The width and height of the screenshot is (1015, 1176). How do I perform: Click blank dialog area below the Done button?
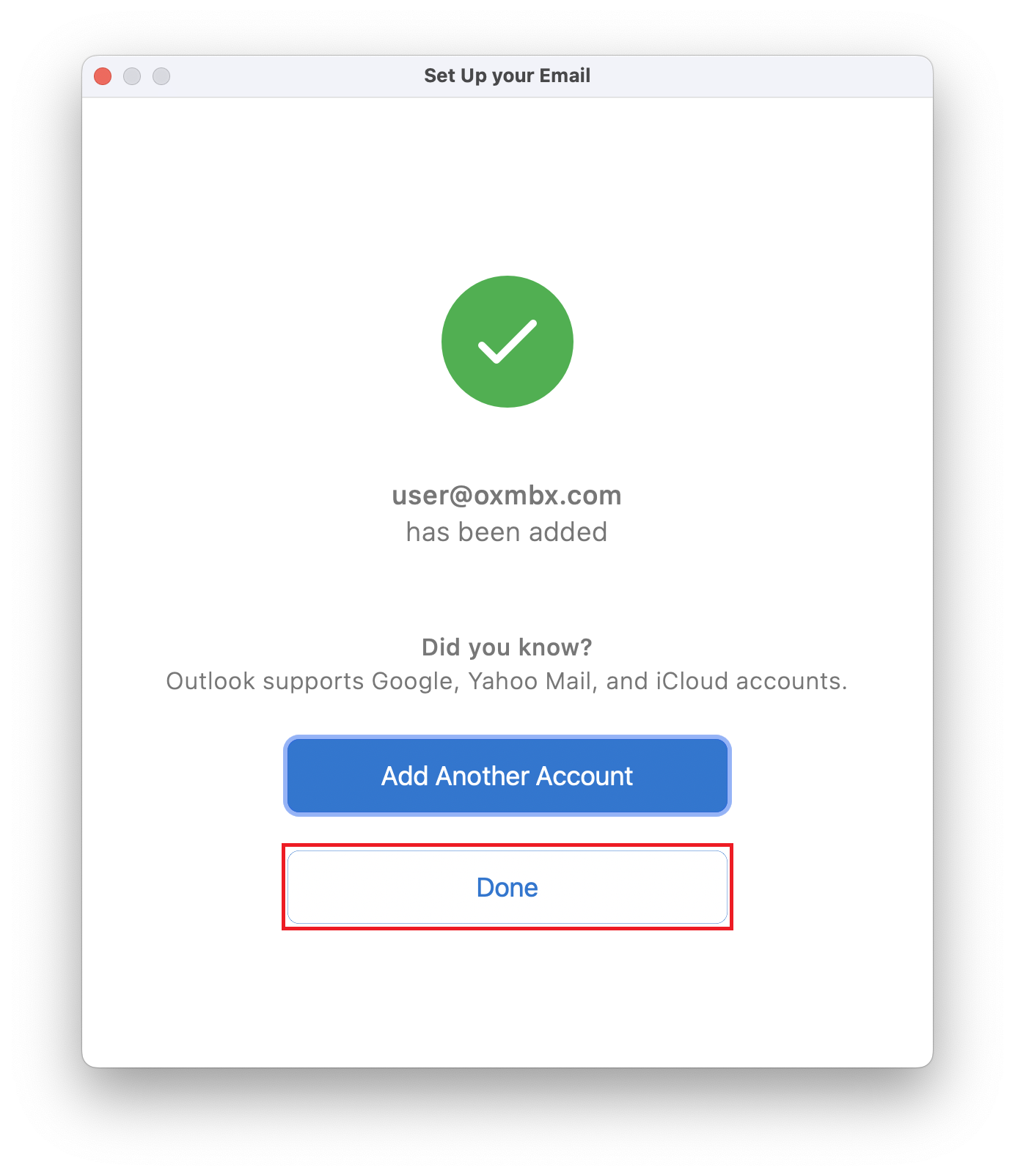coord(507,997)
